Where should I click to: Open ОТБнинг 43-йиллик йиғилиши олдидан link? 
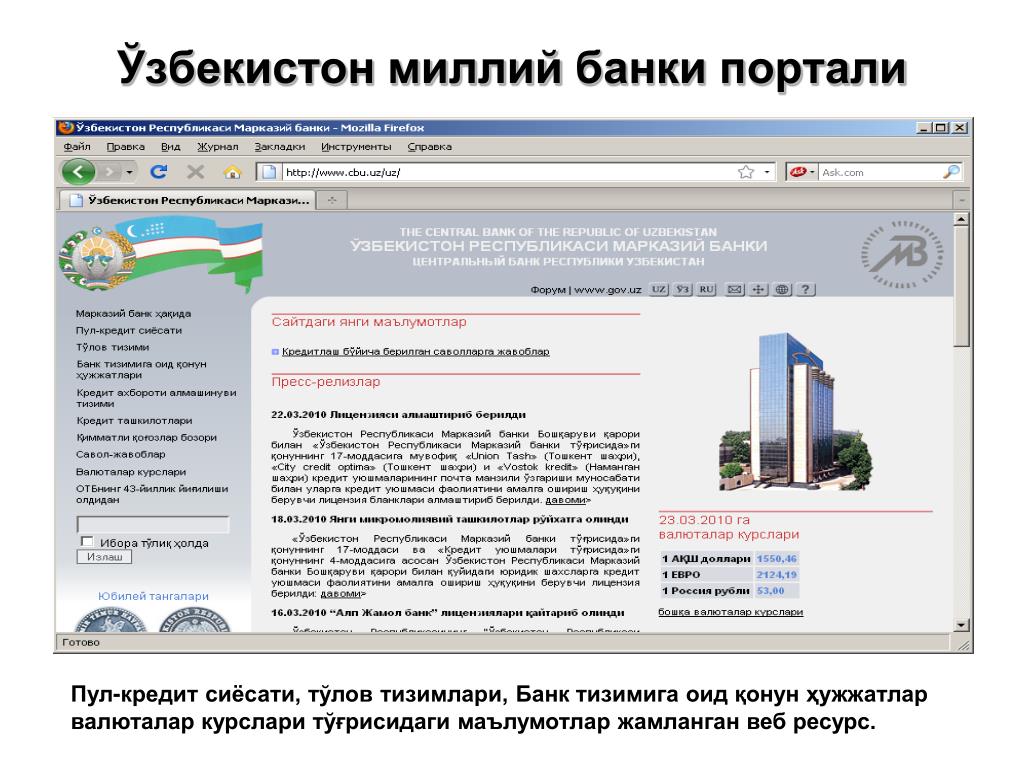[x=152, y=494]
